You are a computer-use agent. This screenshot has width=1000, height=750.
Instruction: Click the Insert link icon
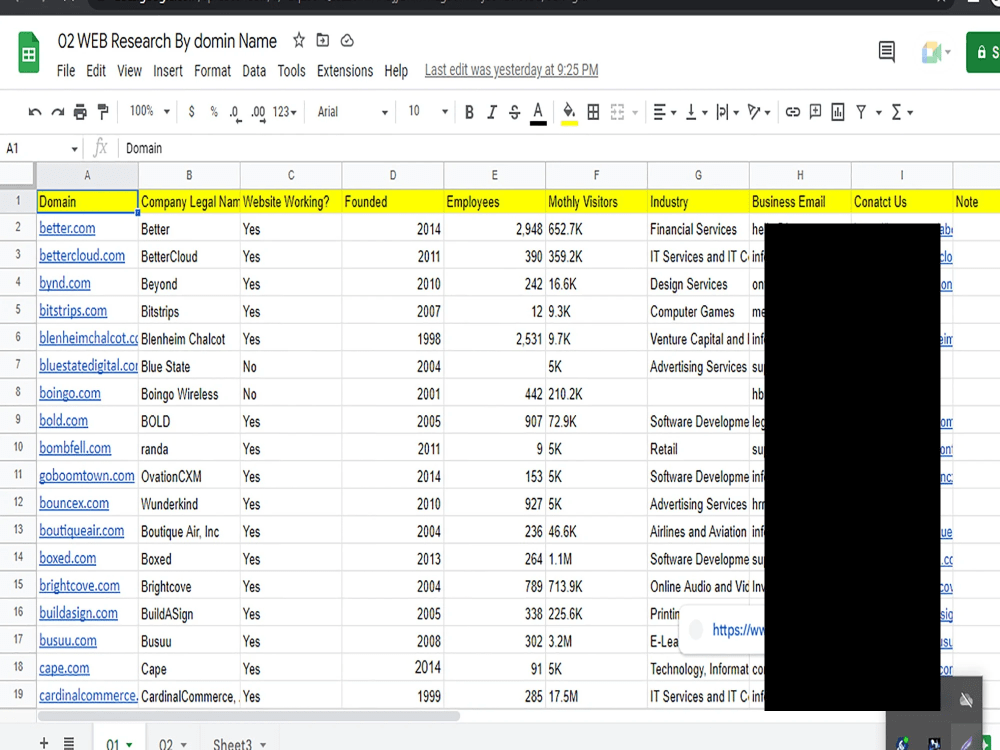pyautogui.click(x=792, y=112)
